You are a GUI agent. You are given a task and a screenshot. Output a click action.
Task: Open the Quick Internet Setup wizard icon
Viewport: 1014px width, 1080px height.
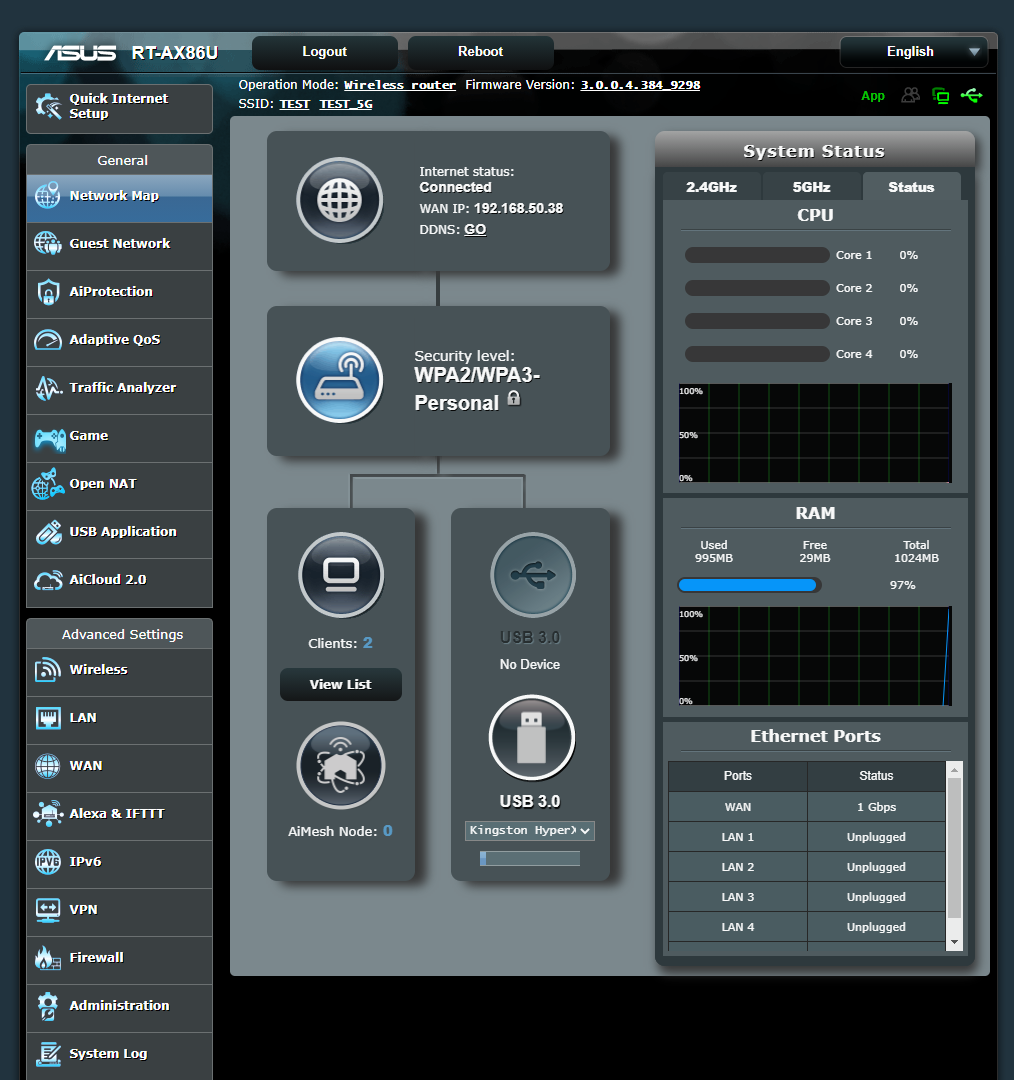[46, 105]
